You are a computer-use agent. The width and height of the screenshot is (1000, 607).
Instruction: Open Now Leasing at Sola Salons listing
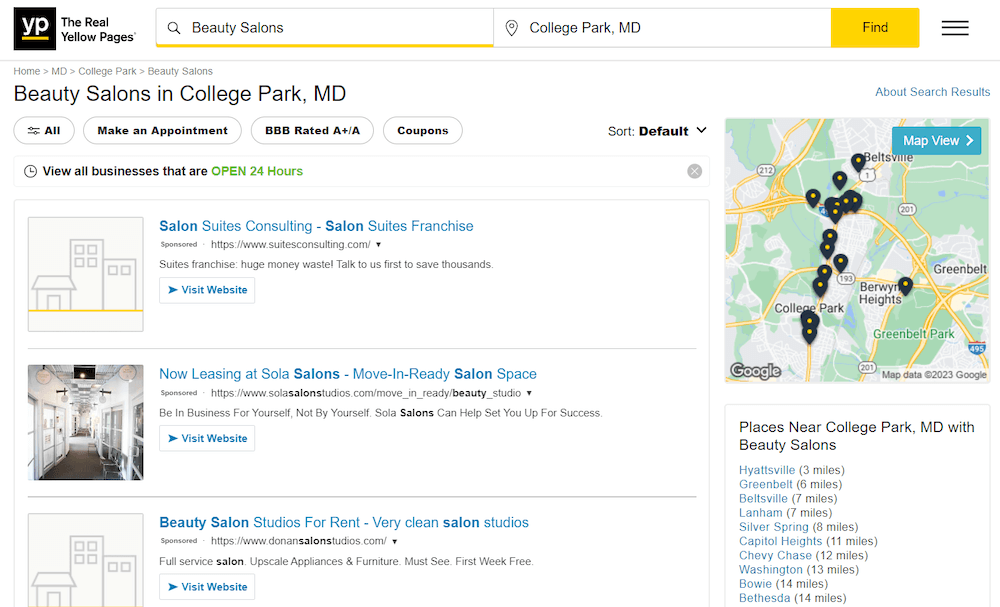click(x=348, y=374)
